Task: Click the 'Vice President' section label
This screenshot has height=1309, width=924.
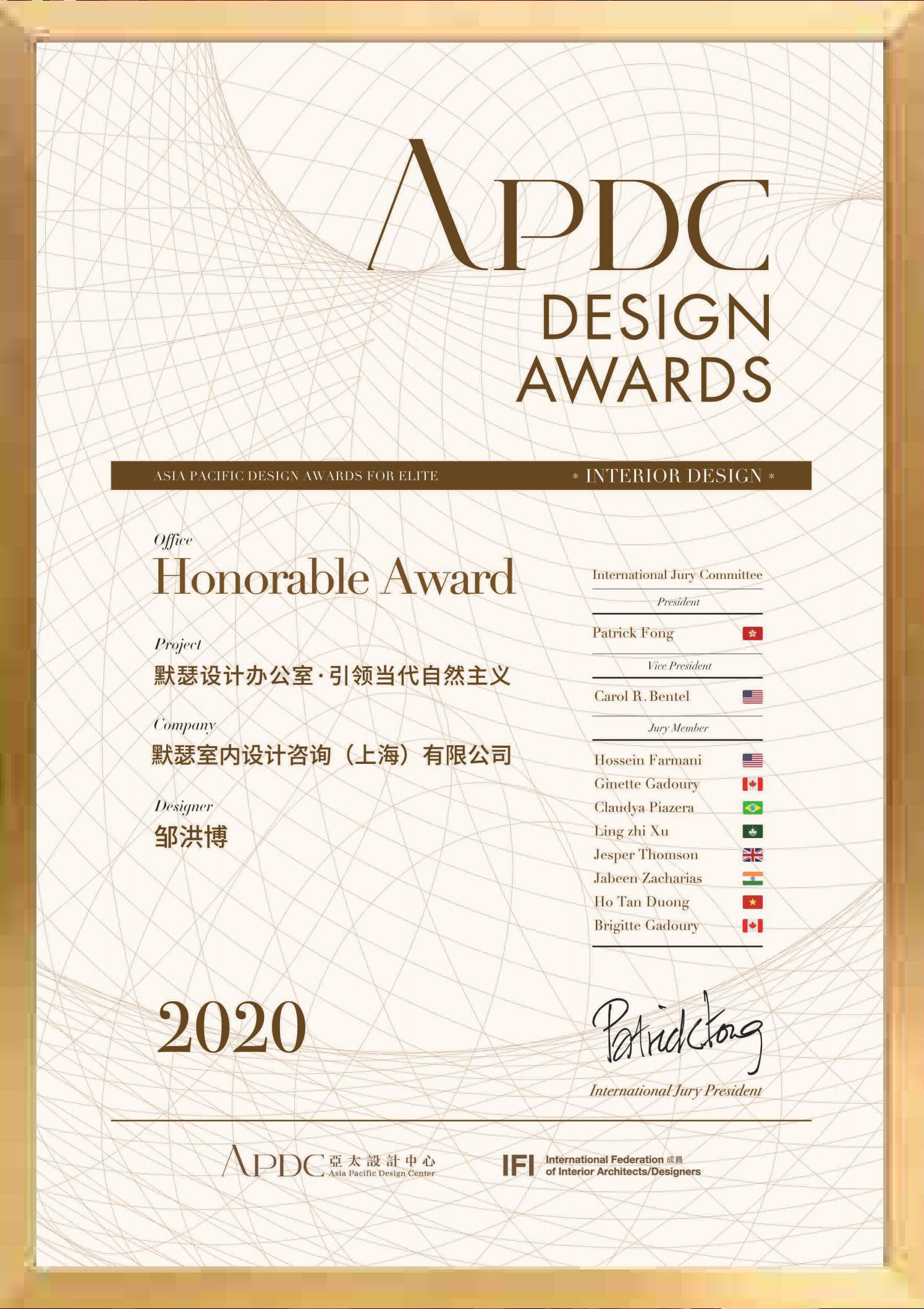Action: (x=679, y=666)
